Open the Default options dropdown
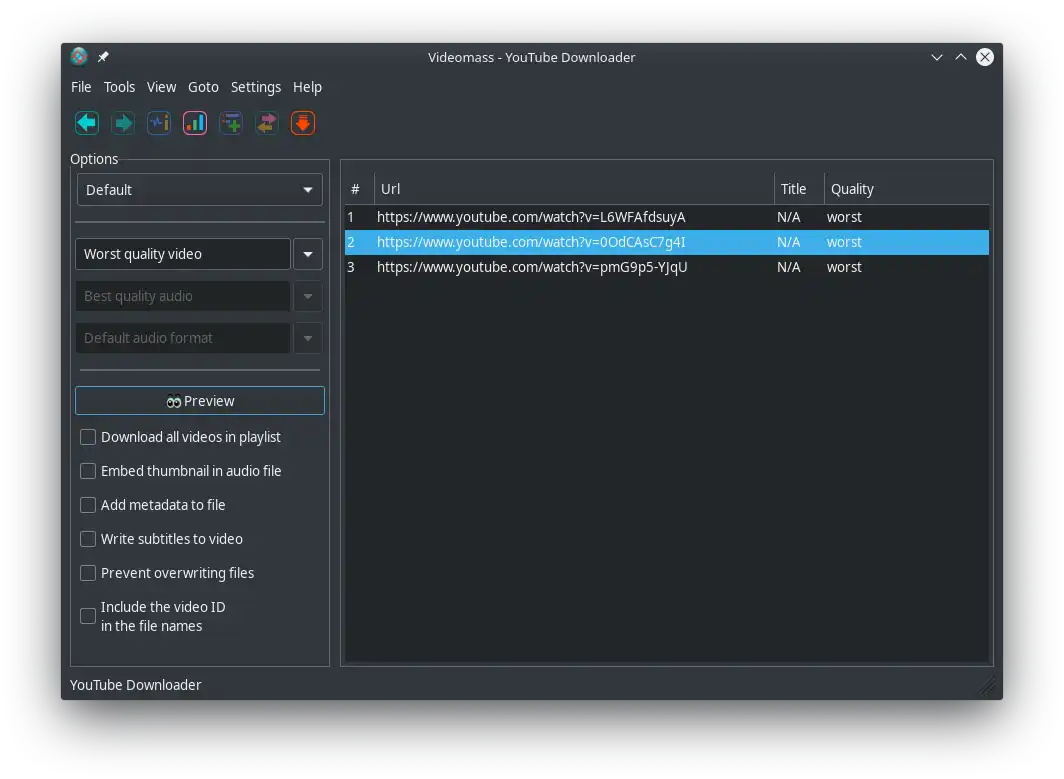 coord(200,190)
